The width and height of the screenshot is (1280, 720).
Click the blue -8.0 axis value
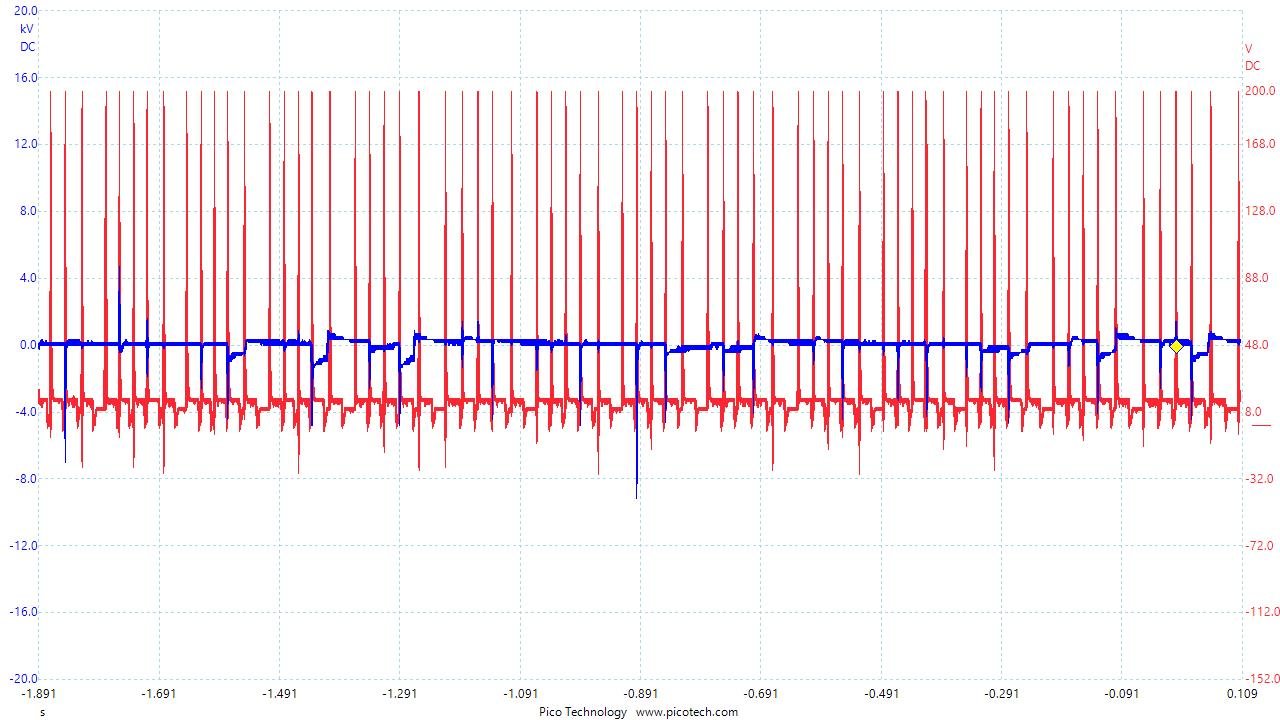25,479
